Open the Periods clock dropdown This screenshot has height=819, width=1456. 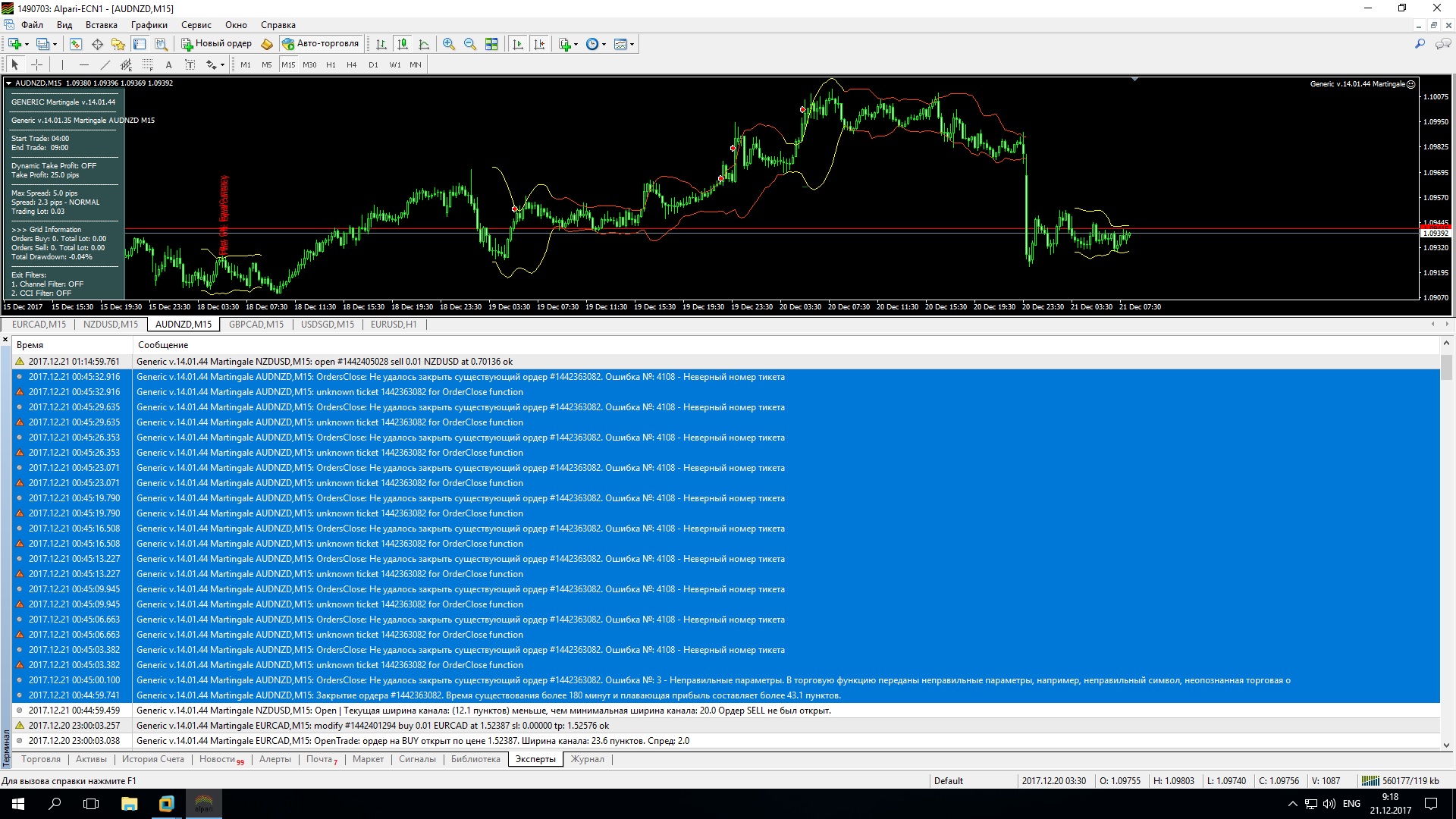point(596,44)
